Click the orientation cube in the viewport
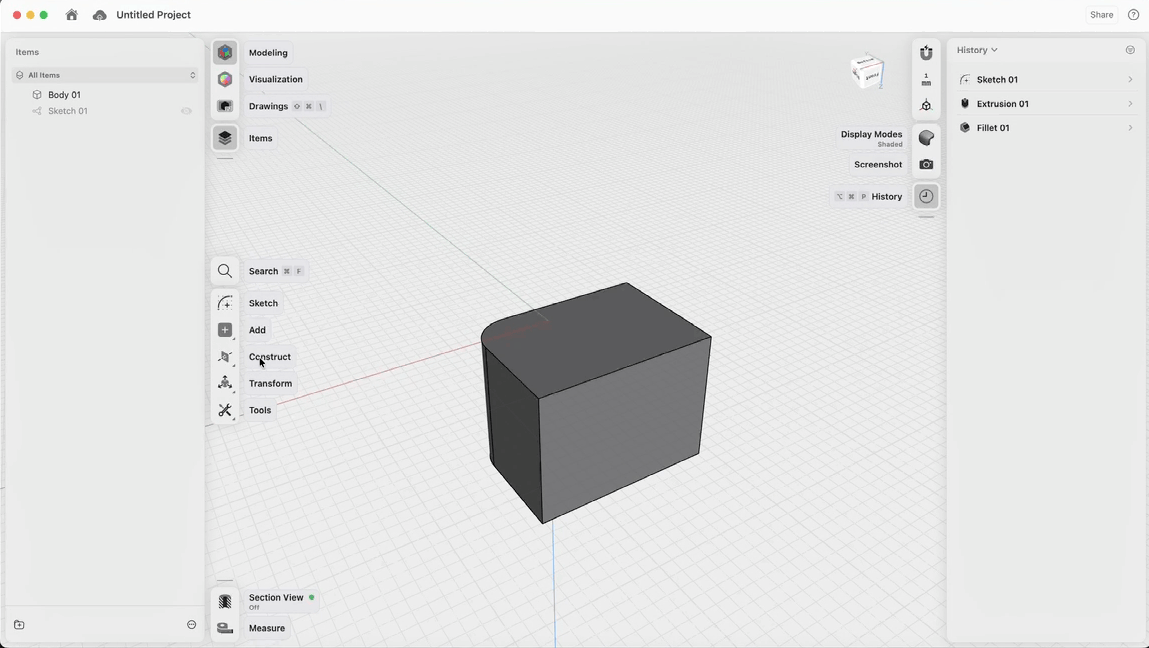 (x=867, y=71)
